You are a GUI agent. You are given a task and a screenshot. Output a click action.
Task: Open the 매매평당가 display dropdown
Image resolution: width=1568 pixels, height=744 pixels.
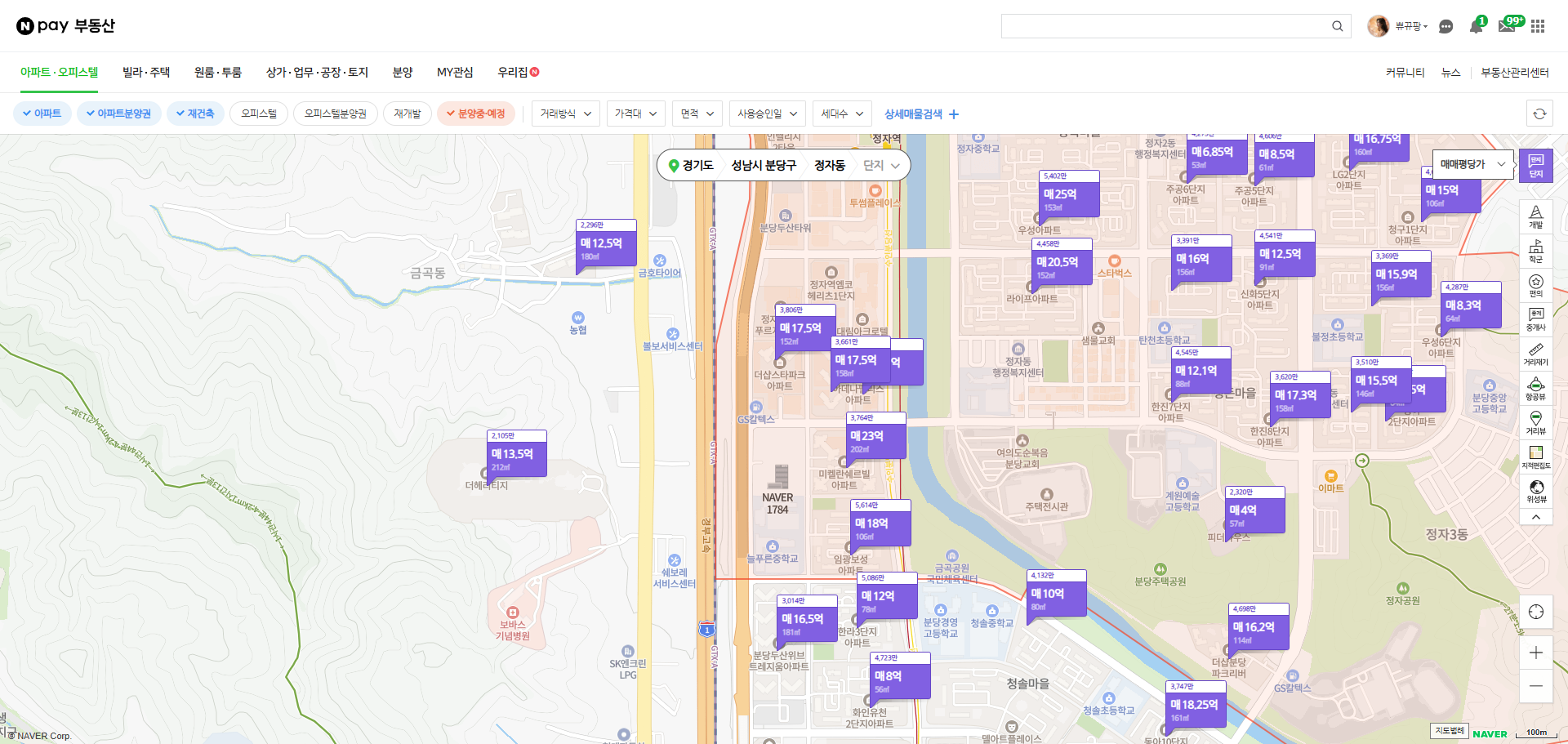coord(1472,164)
